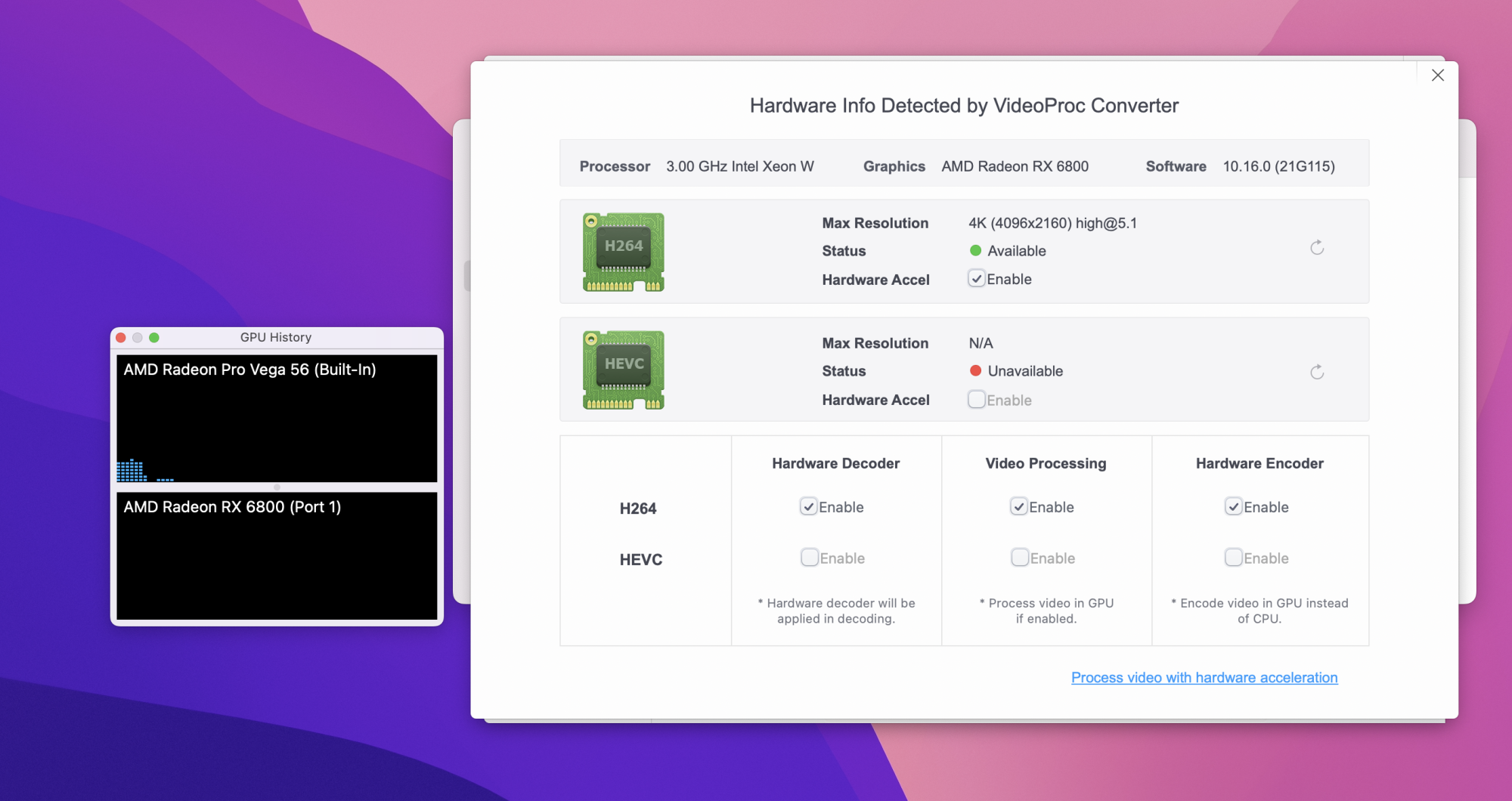Click the 'Hardware Decoder' column header
1512x801 pixels.
836,463
